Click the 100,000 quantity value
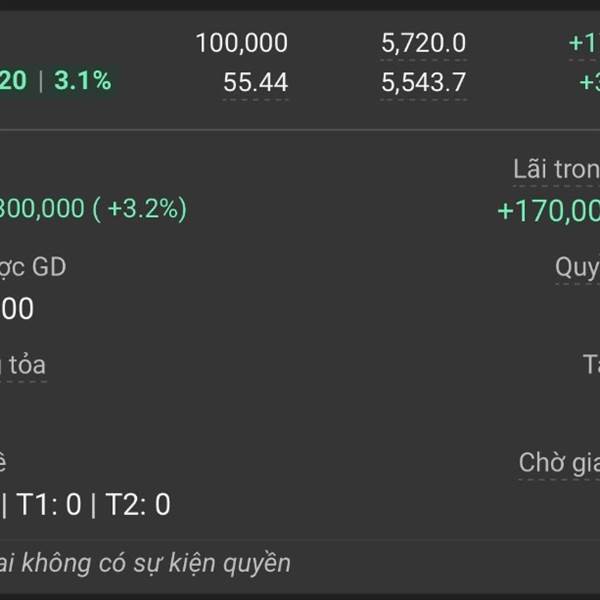The width and height of the screenshot is (600, 600). pos(242,43)
